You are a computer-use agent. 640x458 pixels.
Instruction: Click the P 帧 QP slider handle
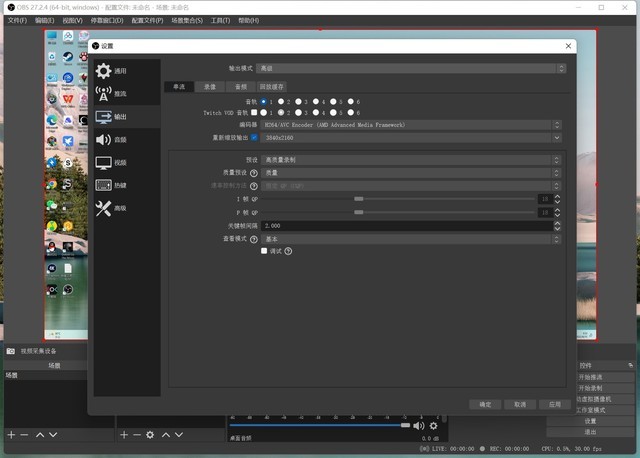point(359,213)
